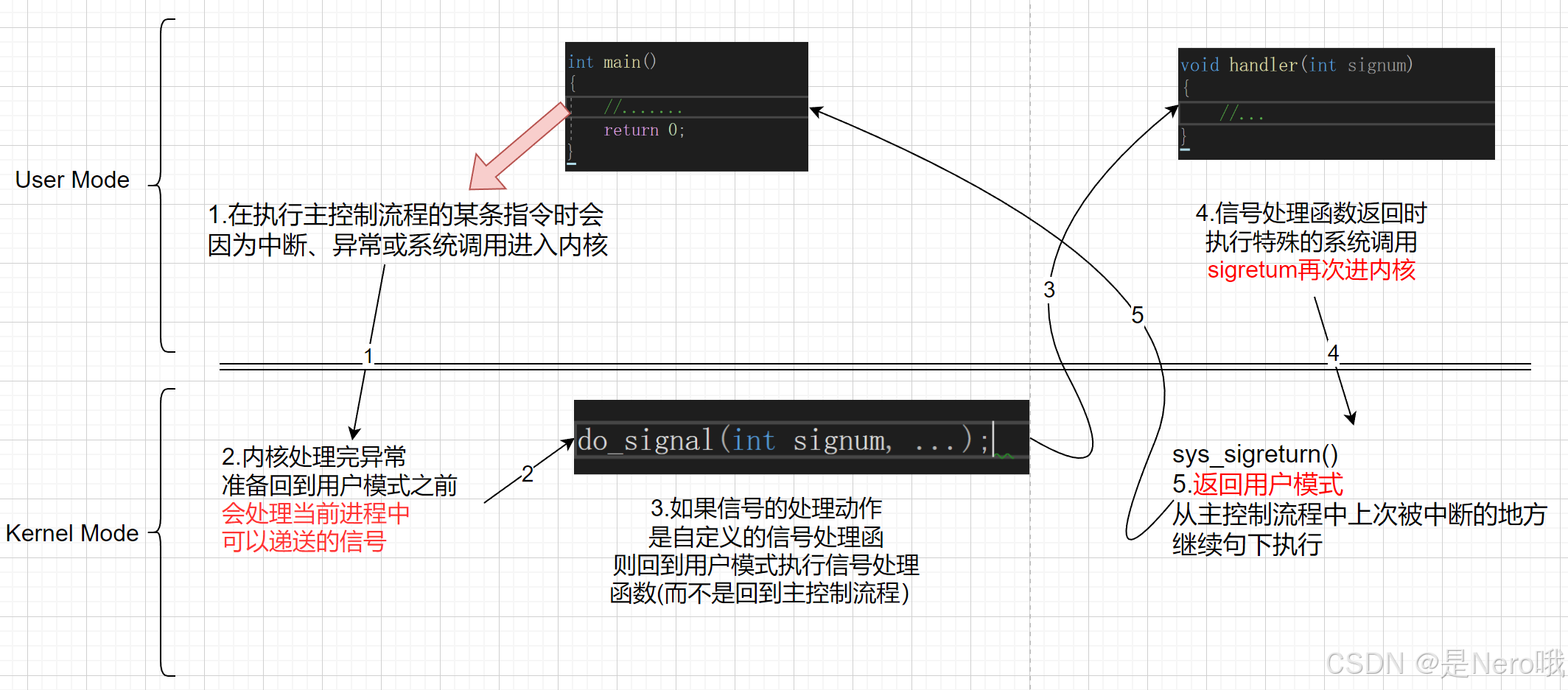
Task: Click the line "2.内核处理完异常"
Action: click(314, 457)
